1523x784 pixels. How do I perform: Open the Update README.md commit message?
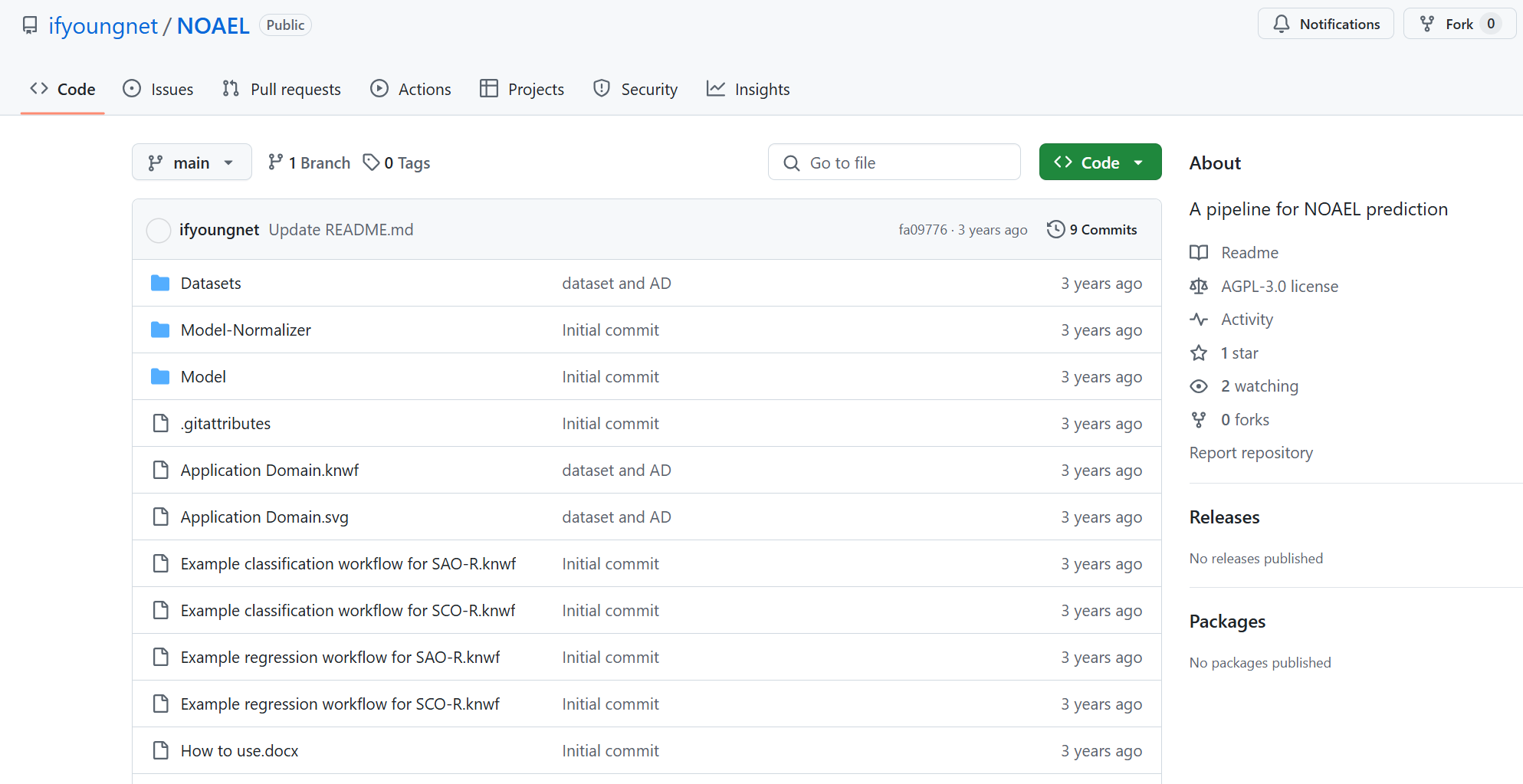(341, 230)
